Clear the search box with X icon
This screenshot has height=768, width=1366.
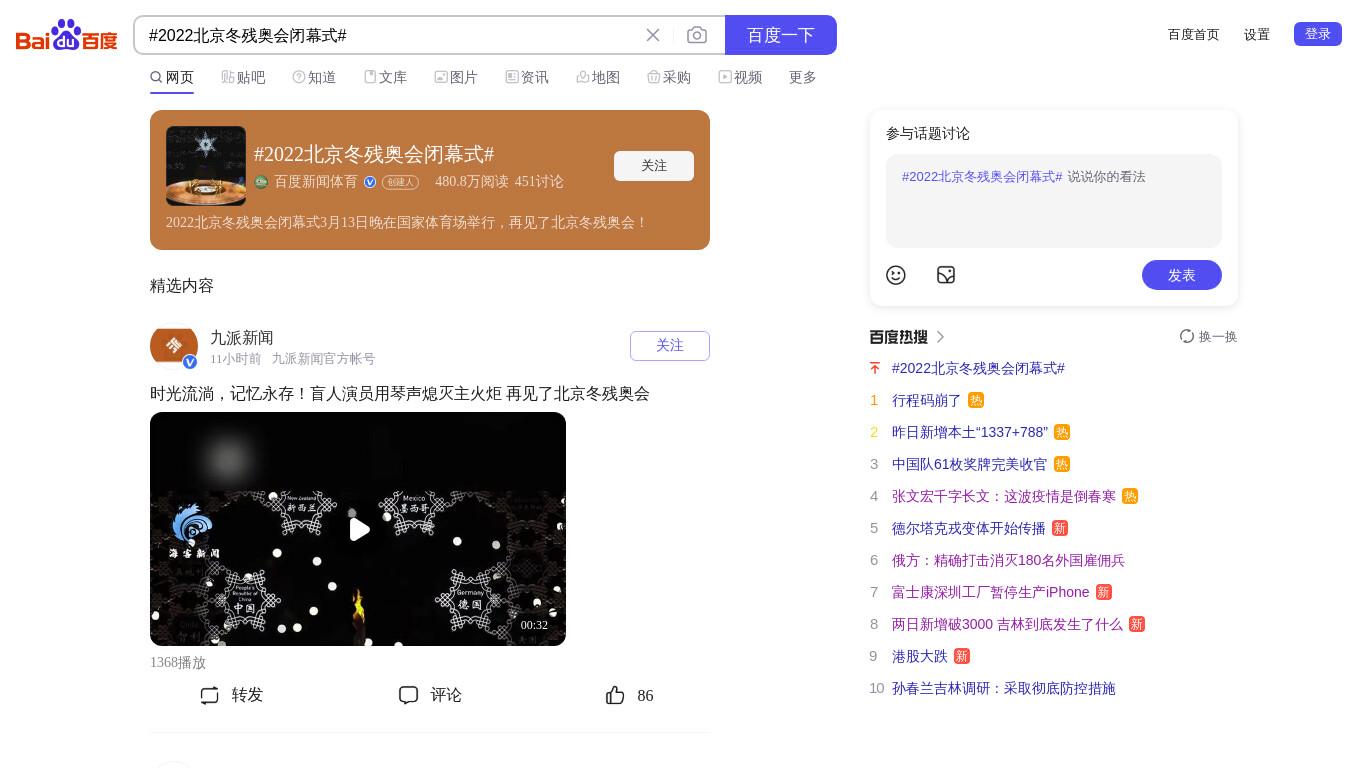[653, 35]
